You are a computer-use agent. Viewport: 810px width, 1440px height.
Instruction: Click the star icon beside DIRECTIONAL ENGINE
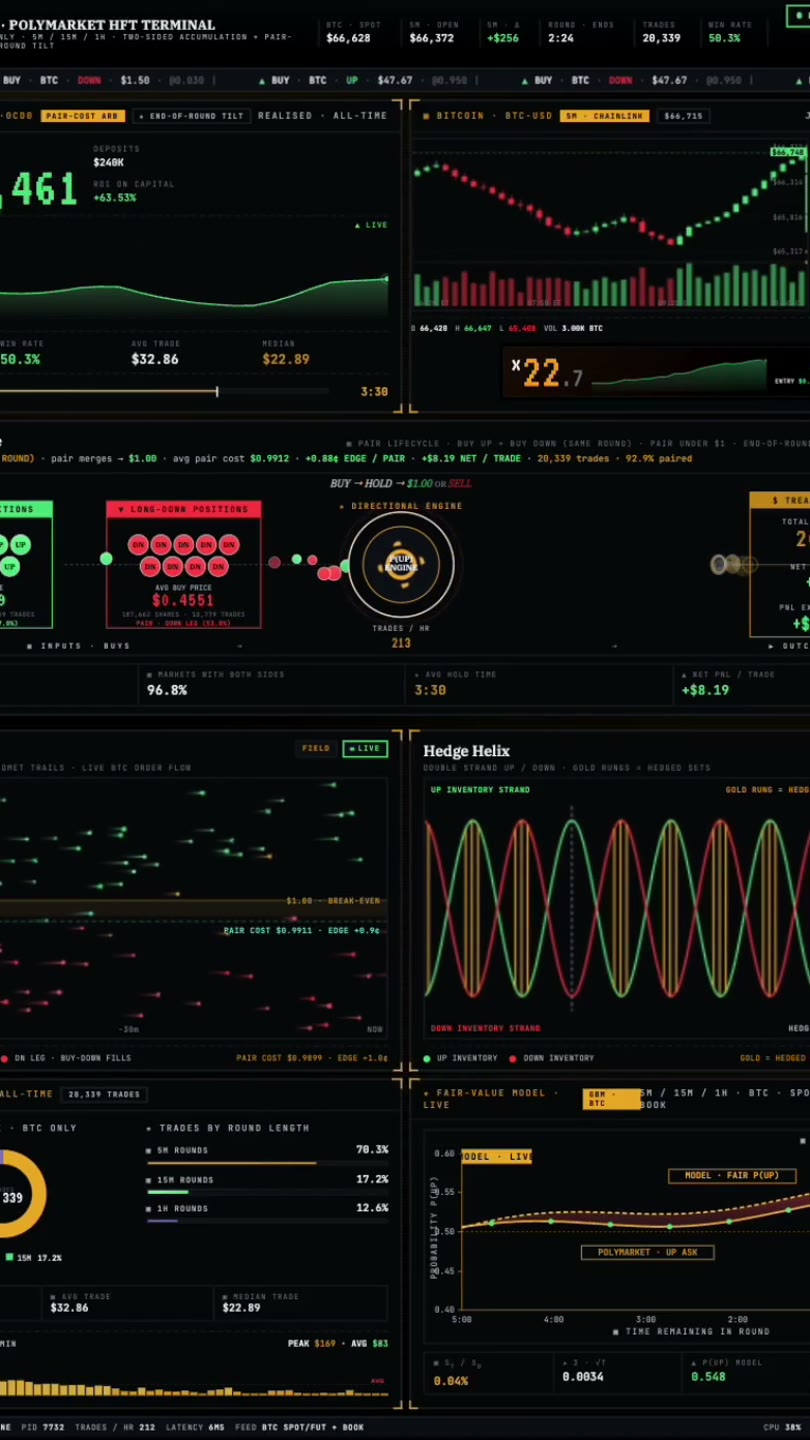[x=341, y=506]
